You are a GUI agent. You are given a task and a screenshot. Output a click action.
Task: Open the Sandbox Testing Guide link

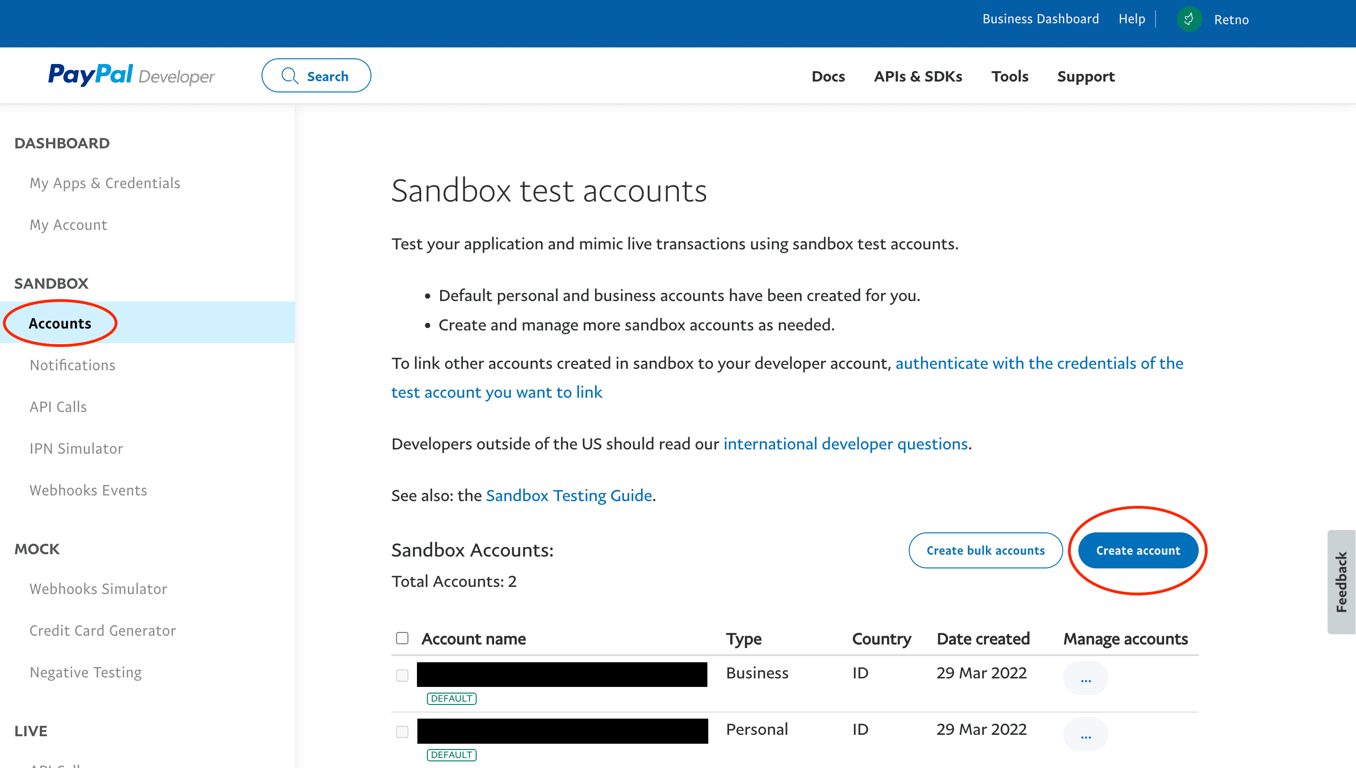569,495
